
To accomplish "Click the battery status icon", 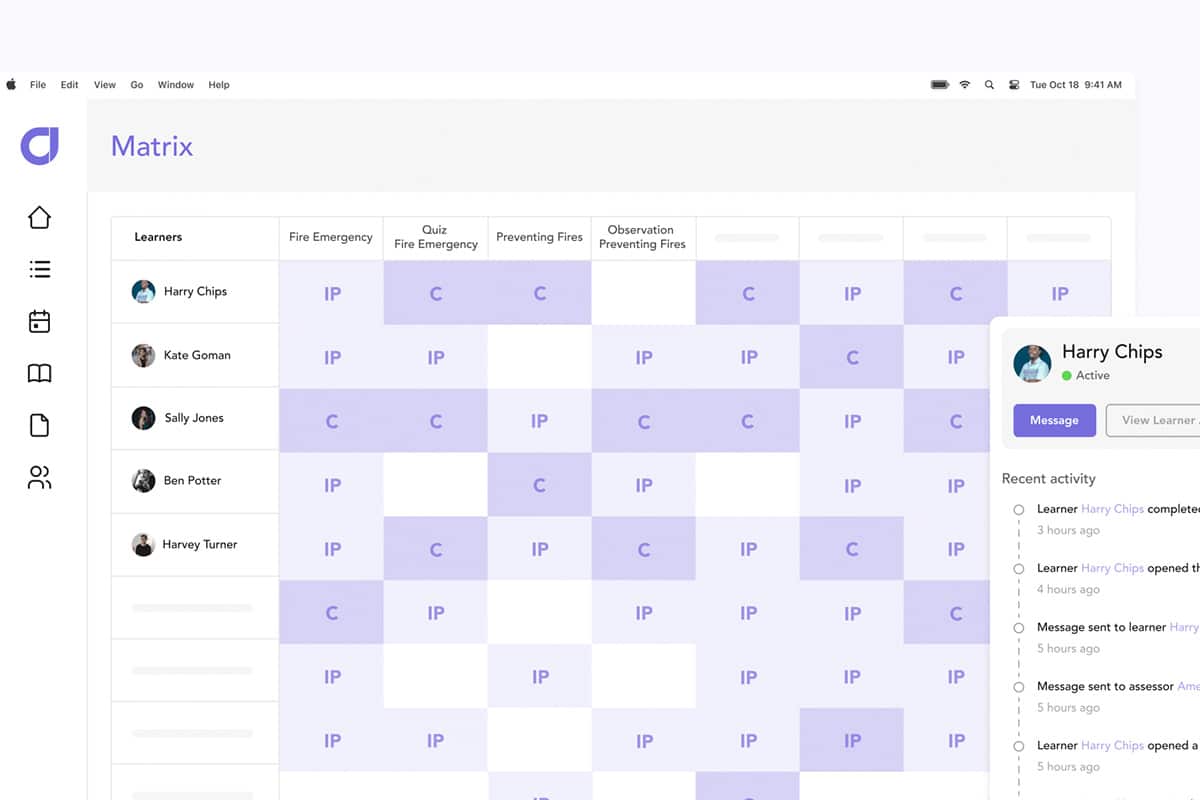I will pos(940,85).
